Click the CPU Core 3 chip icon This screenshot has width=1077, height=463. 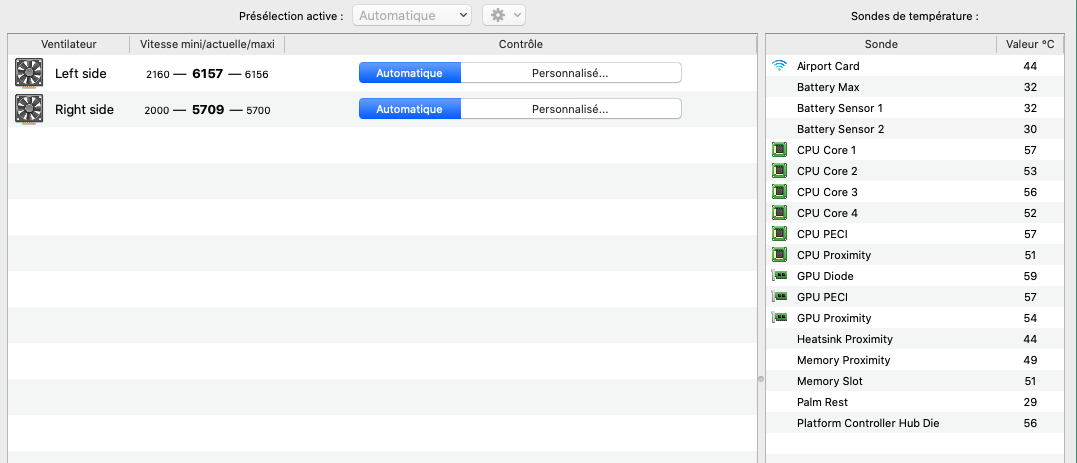[x=780, y=192]
